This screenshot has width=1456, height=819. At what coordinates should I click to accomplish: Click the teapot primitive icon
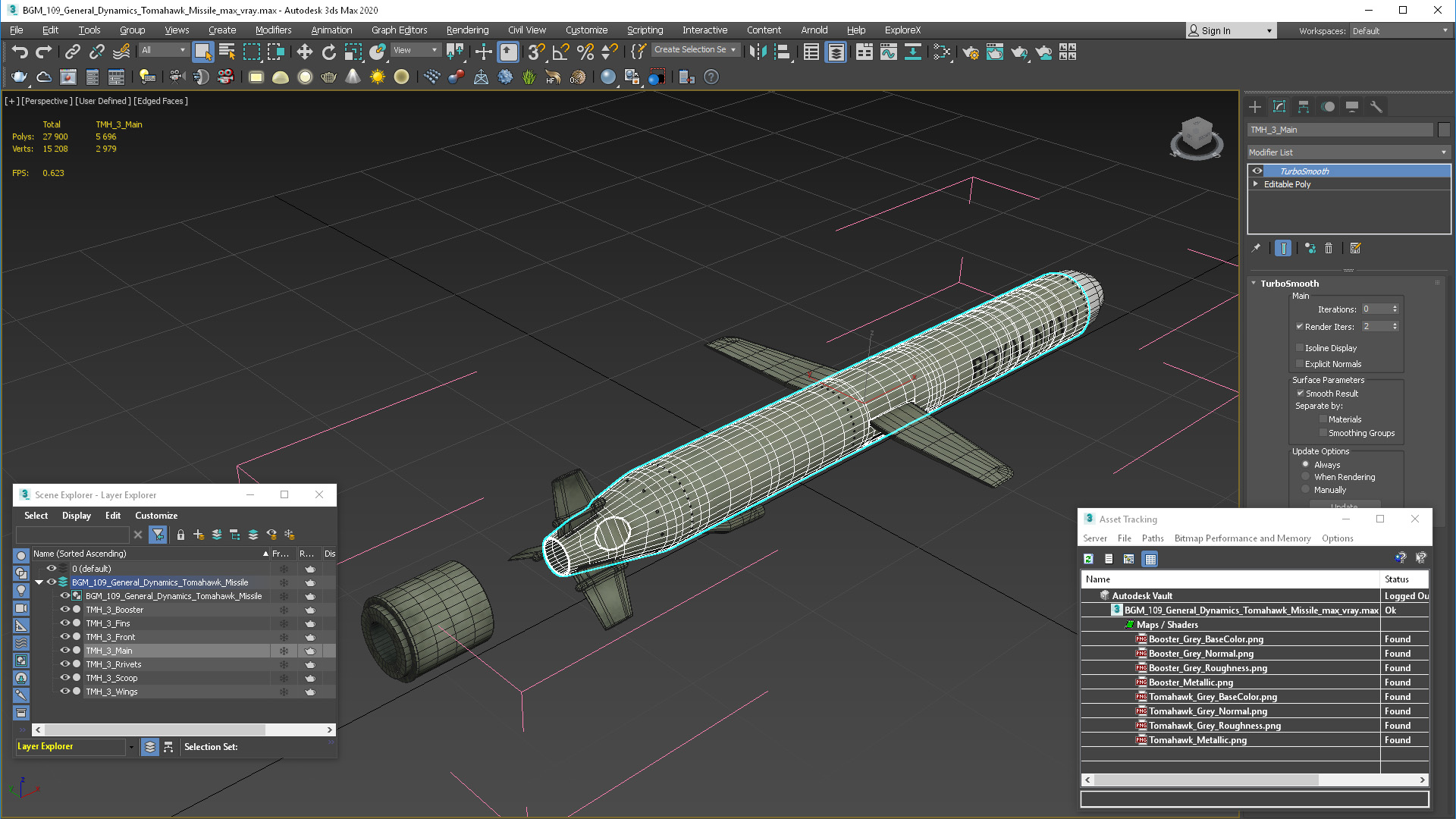click(328, 77)
